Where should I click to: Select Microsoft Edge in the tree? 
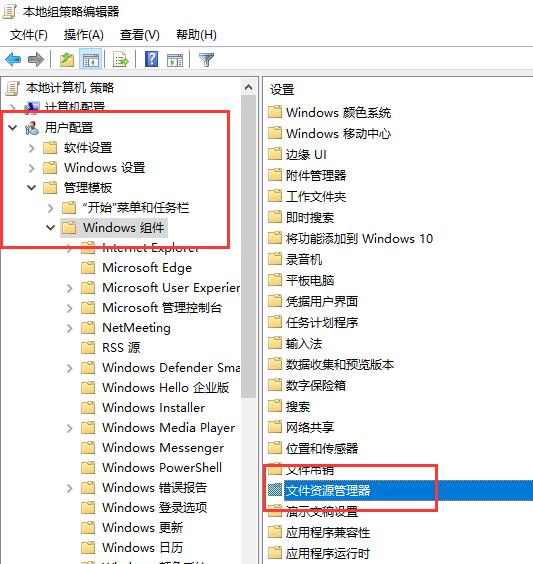[147, 268]
